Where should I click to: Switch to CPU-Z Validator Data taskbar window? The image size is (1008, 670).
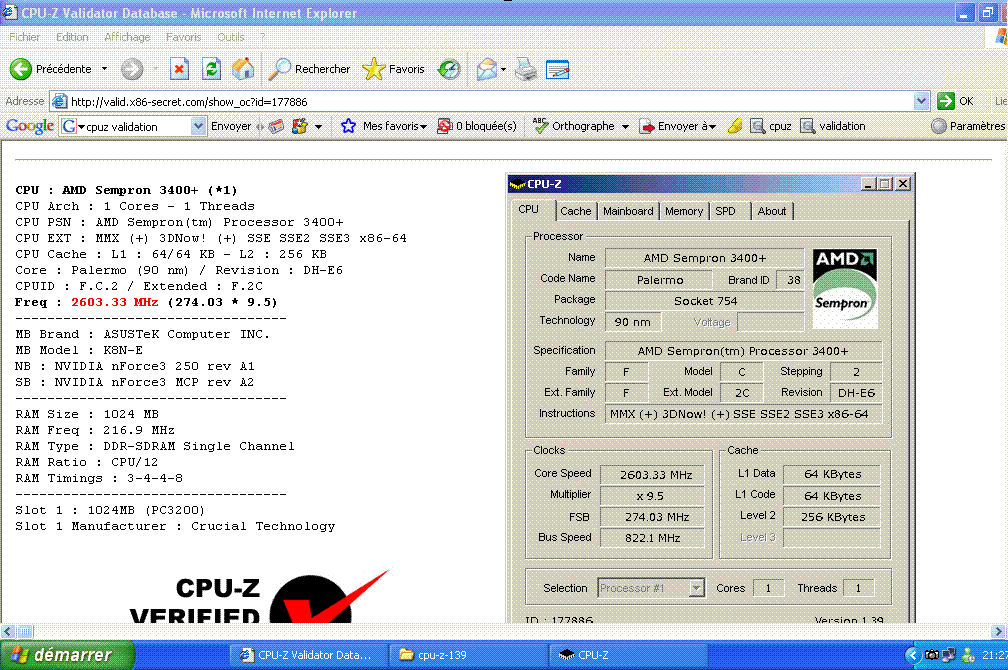pos(309,655)
